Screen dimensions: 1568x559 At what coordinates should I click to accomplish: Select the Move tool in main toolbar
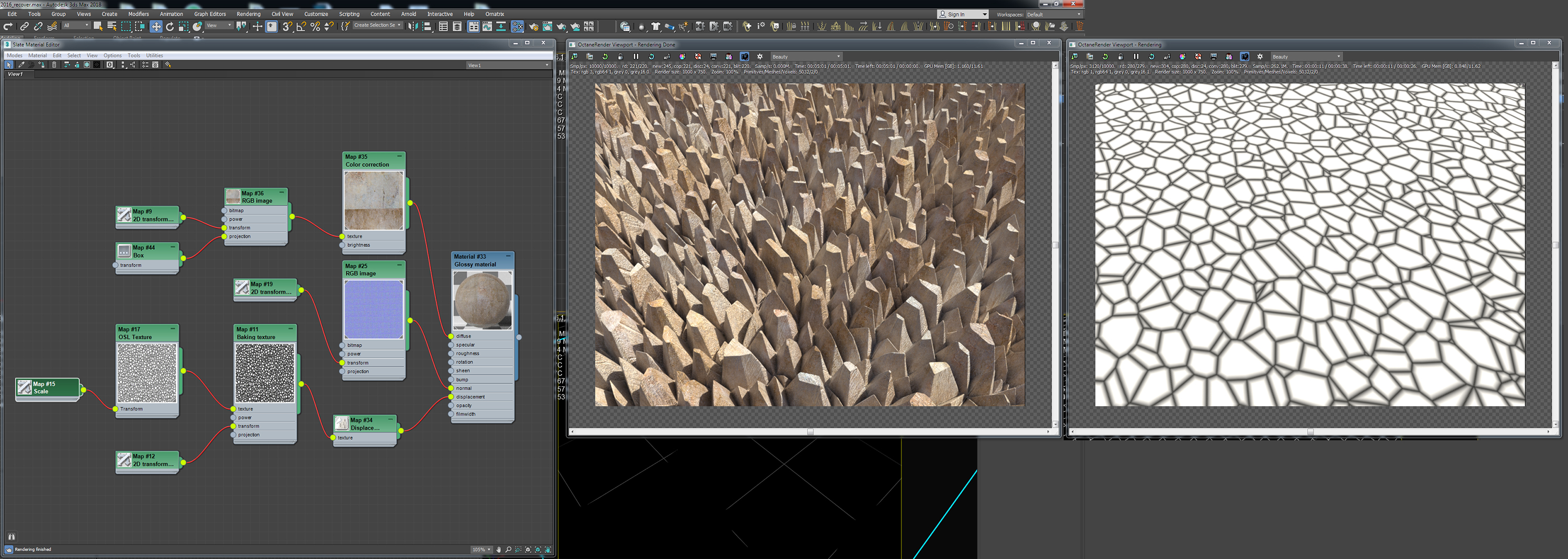point(156,26)
